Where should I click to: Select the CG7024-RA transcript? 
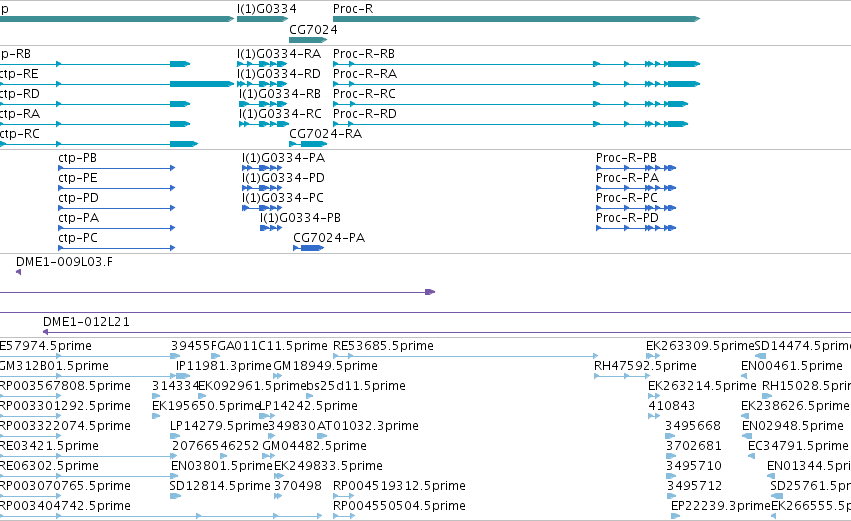click(325, 134)
